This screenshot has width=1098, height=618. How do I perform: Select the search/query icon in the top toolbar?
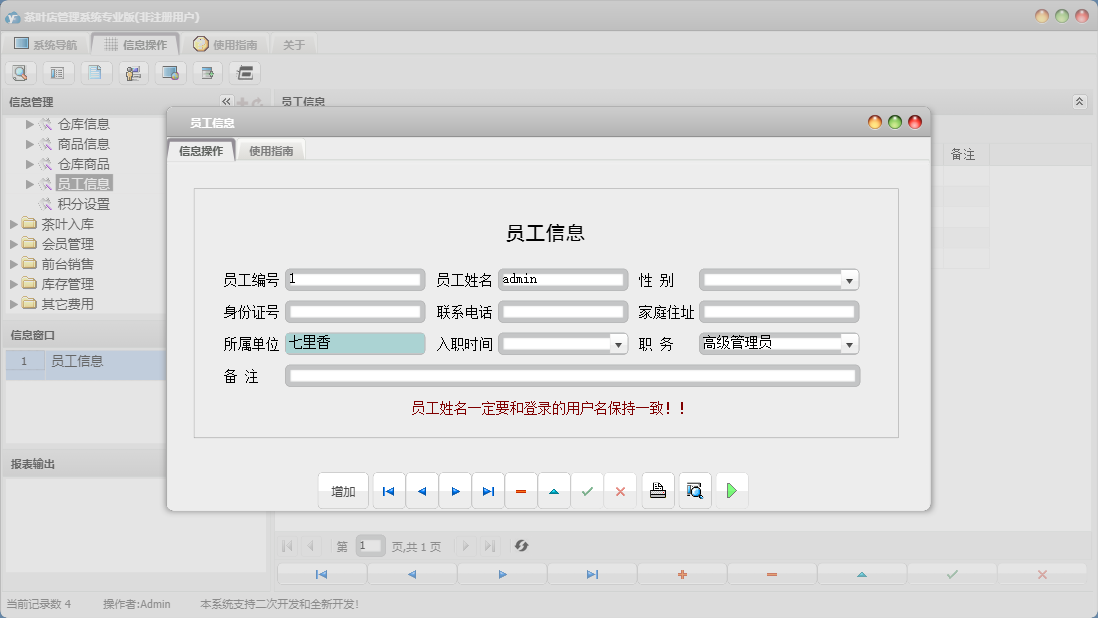point(20,72)
